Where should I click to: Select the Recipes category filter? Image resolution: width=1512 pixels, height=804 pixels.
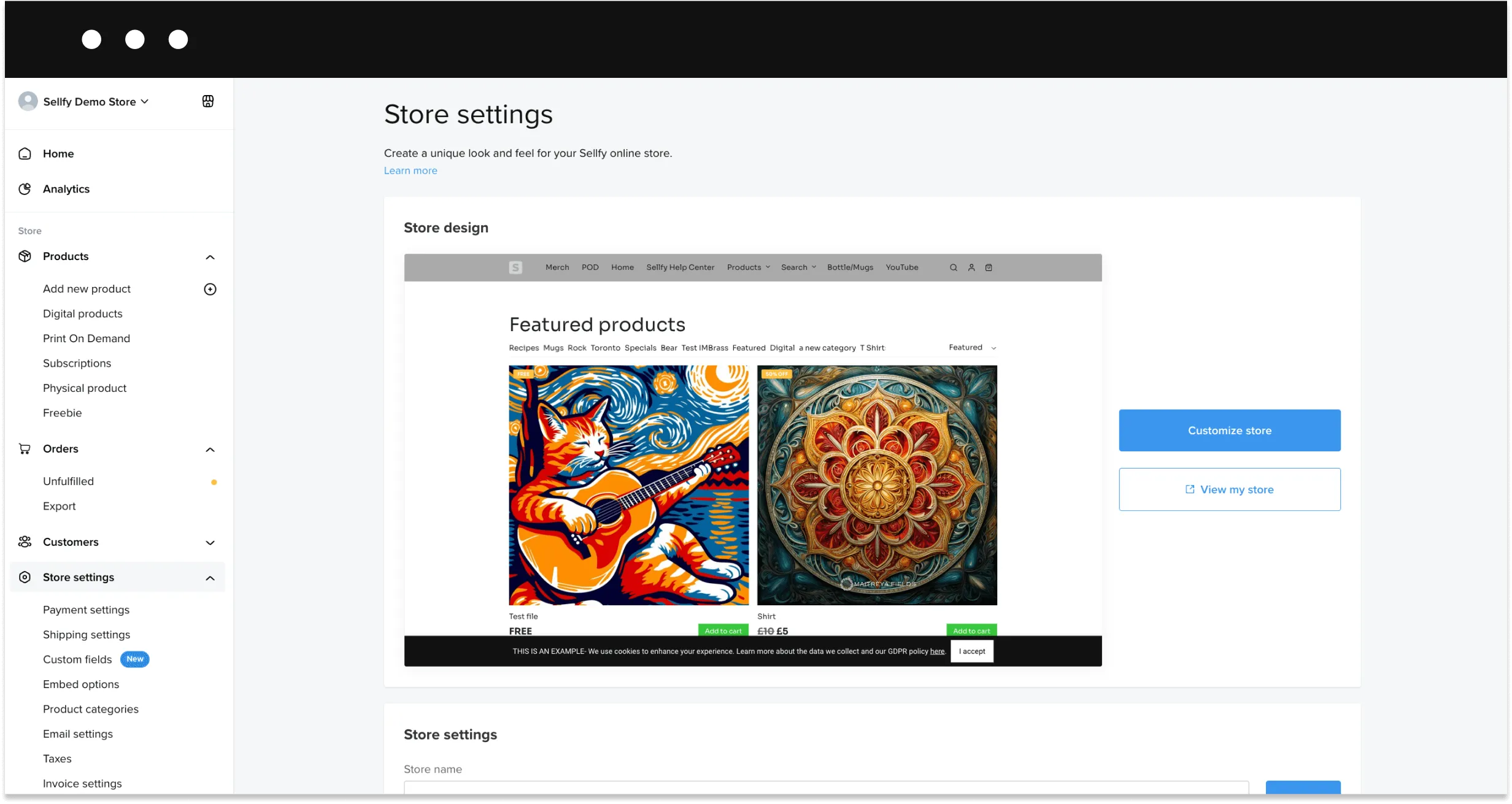(523, 348)
